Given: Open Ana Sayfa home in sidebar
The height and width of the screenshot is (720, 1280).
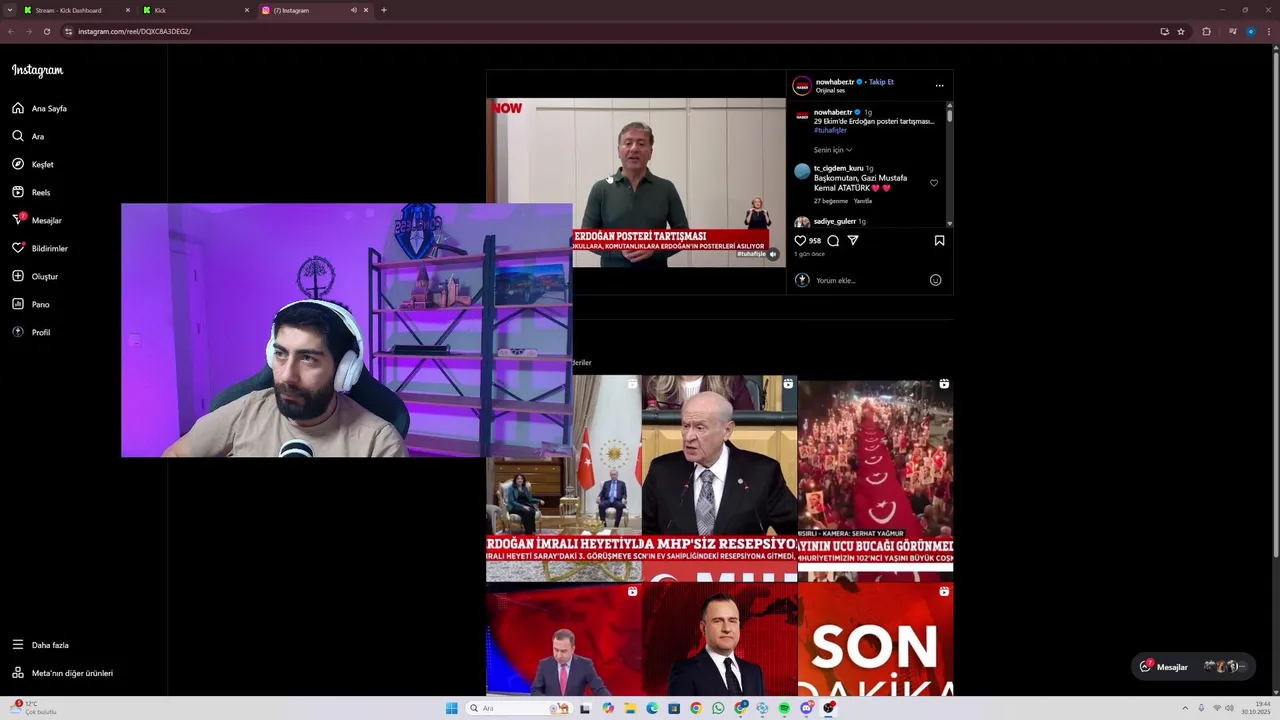Looking at the screenshot, I should coord(40,108).
